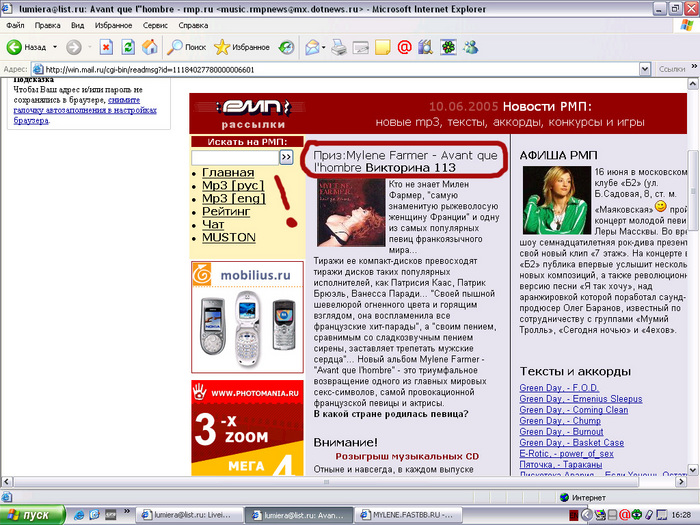The height and width of the screenshot is (525, 700).
Task: Click the red @ icon in system tray
Action: coord(624,515)
